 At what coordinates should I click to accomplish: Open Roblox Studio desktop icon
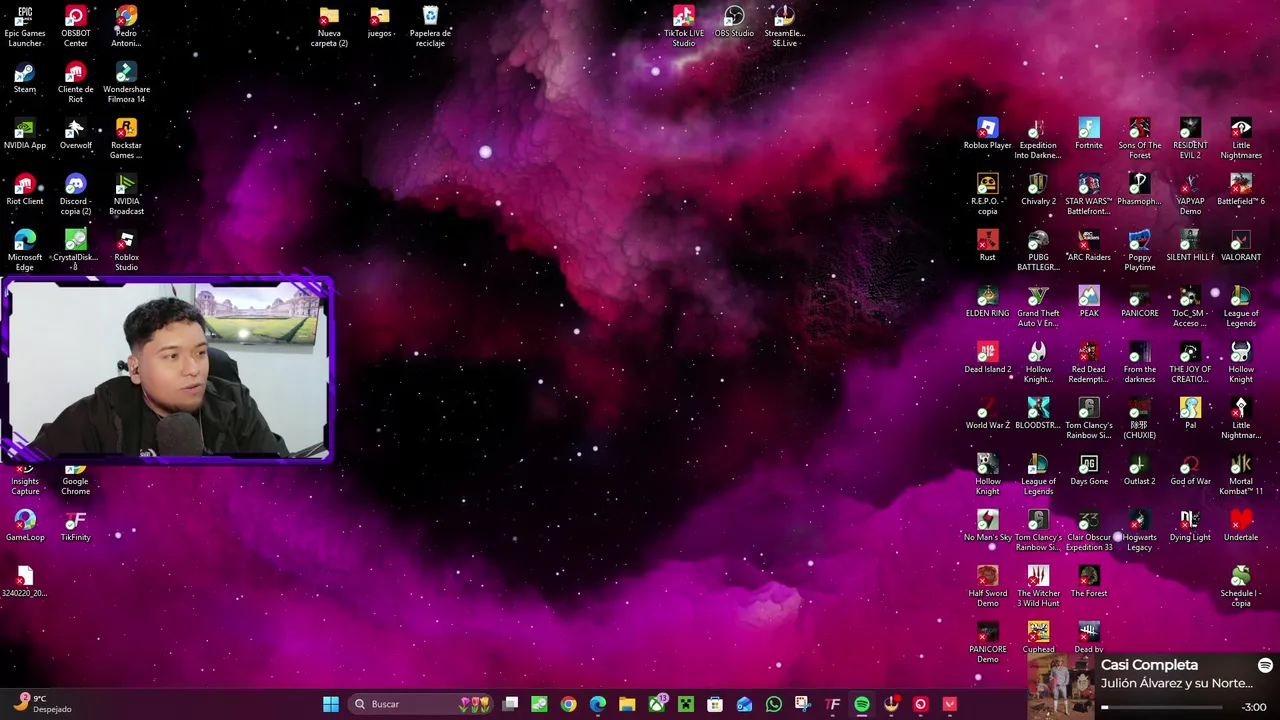(126, 250)
